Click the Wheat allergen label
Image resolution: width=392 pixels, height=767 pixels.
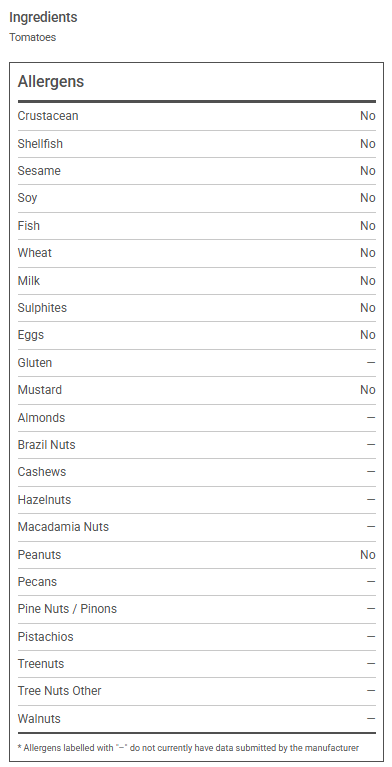tap(35, 253)
